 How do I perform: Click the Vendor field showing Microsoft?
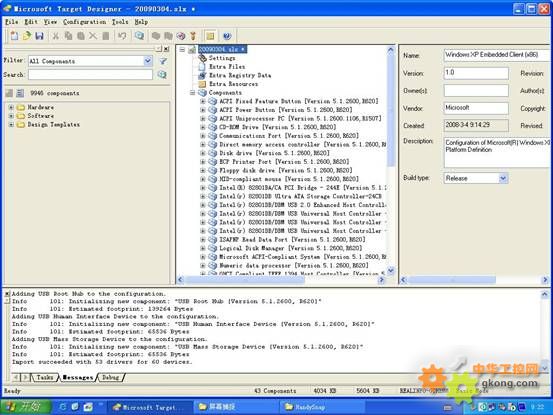pyautogui.click(x=476, y=108)
